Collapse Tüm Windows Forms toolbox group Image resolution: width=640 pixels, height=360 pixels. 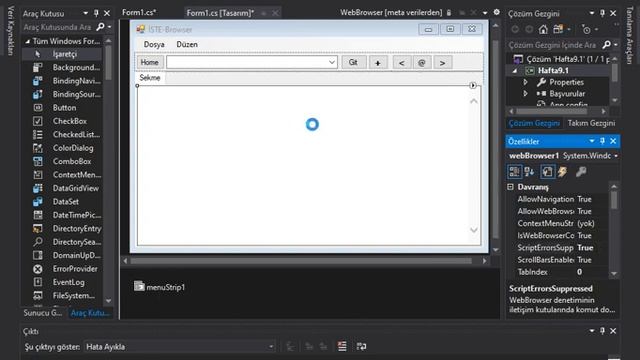pos(28,41)
